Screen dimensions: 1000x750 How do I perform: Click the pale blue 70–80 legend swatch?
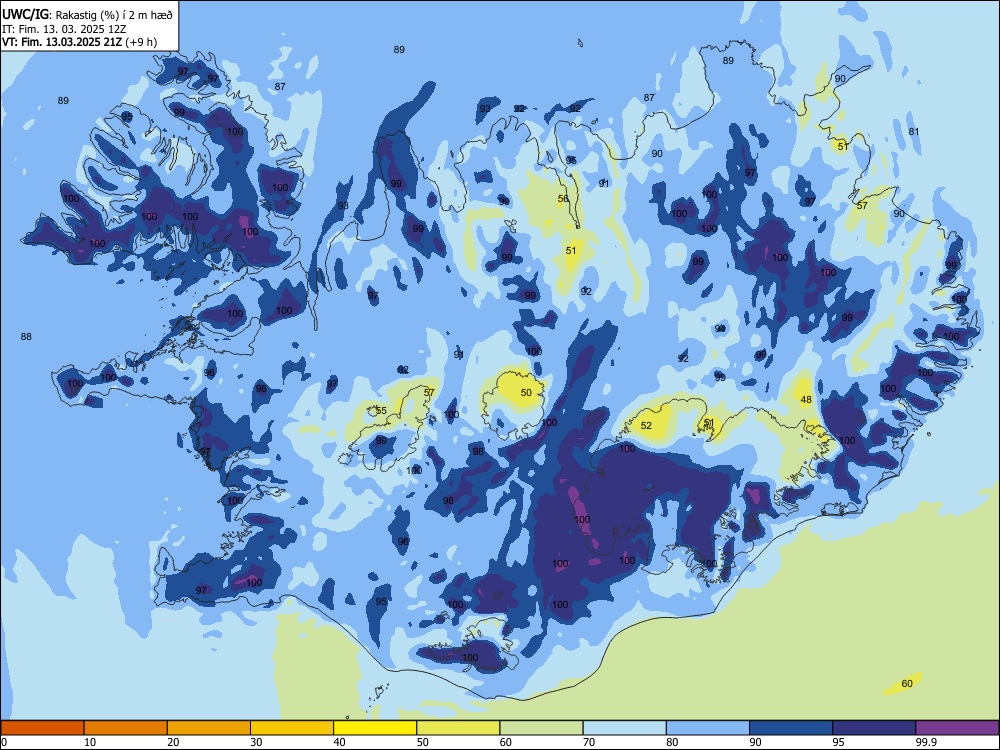pyautogui.click(x=624, y=728)
